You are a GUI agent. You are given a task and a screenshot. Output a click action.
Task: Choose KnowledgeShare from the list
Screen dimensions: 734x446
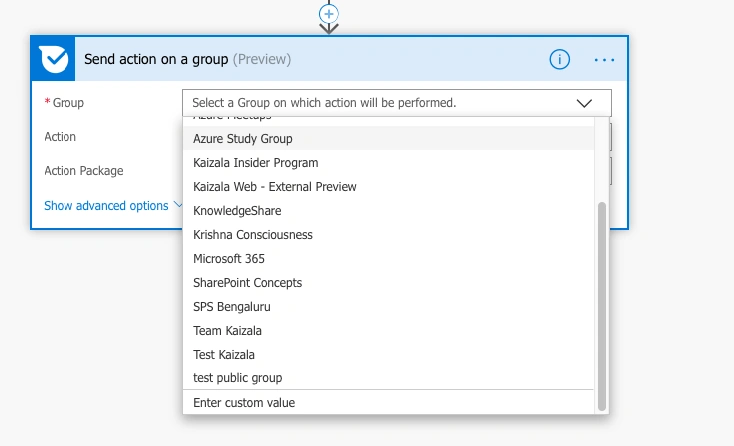[389, 211]
